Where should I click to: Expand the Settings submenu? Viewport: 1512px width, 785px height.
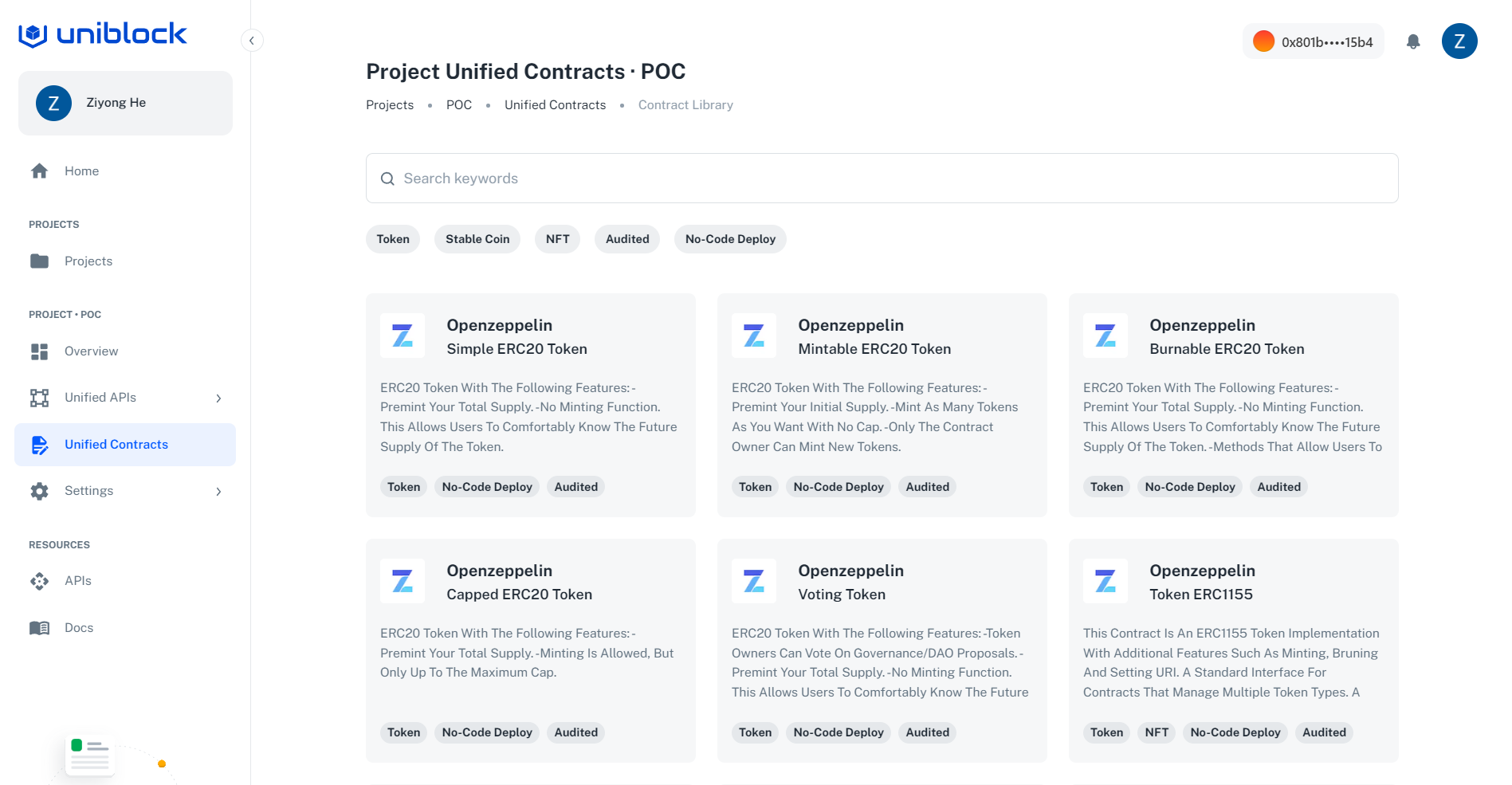pyautogui.click(x=218, y=491)
